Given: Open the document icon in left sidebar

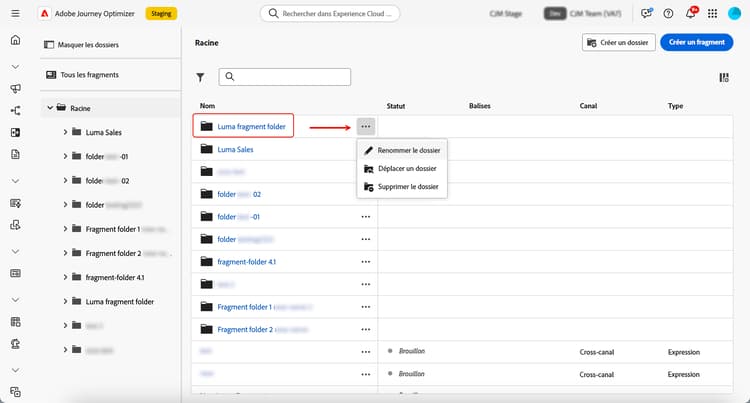Looking at the screenshot, I should click(15, 154).
